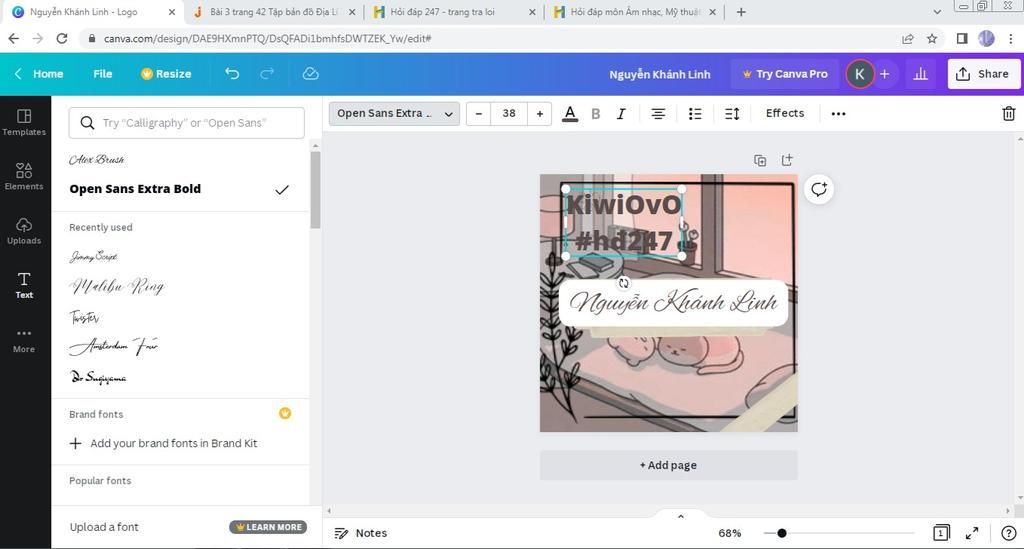Add collaborators with the plus icon
Image resolution: width=1024 pixels, height=549 pixels.
tap(884, 74)
